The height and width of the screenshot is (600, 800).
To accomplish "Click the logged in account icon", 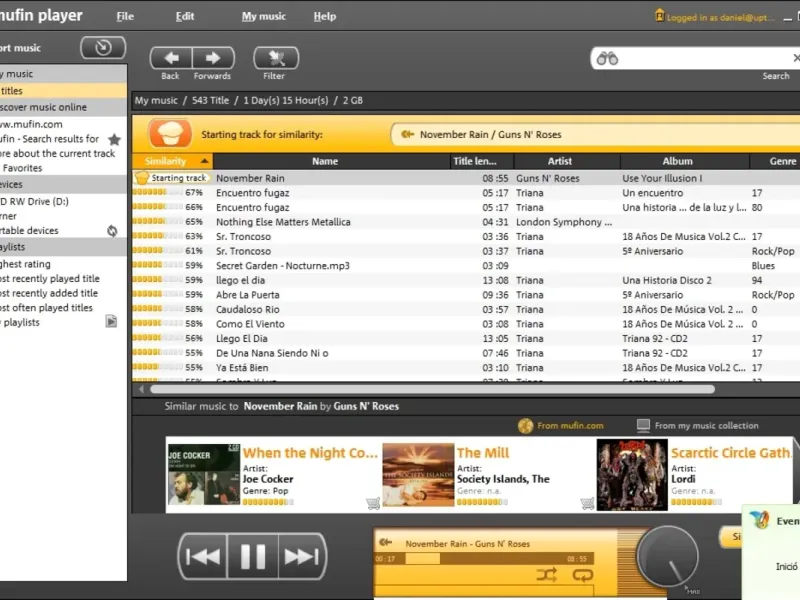I will coord(659,16).
